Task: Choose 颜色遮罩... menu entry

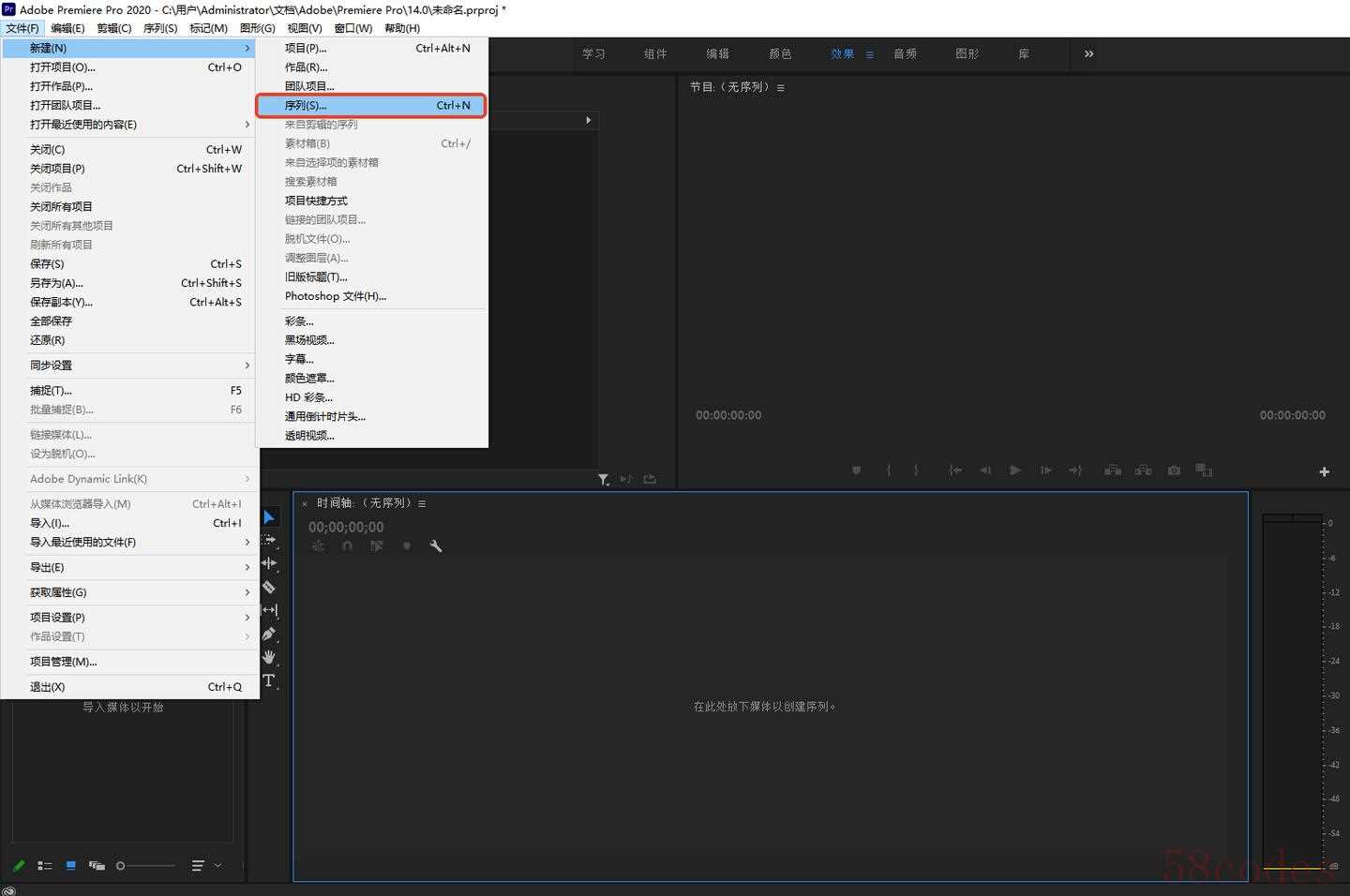Action: coord(372,379)
